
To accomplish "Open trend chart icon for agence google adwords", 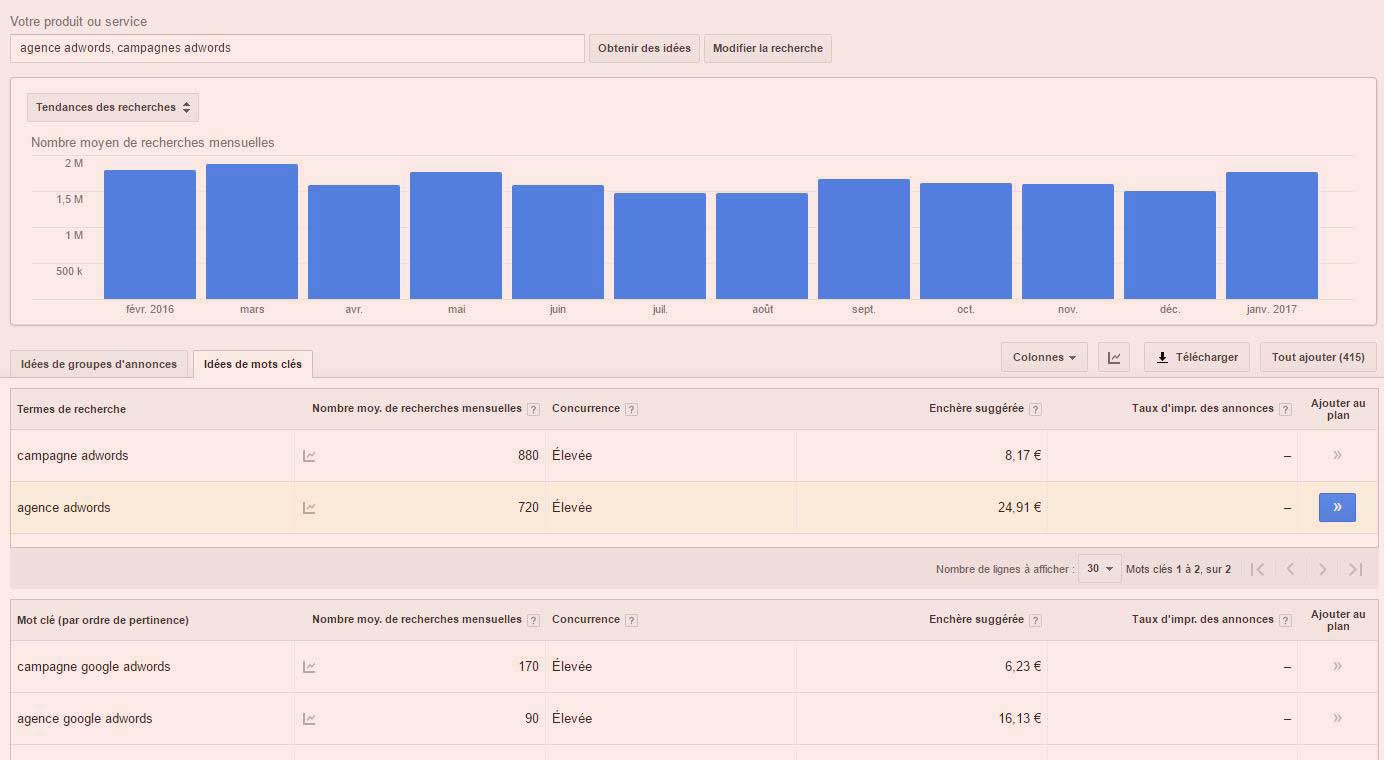I will point(309,719).
